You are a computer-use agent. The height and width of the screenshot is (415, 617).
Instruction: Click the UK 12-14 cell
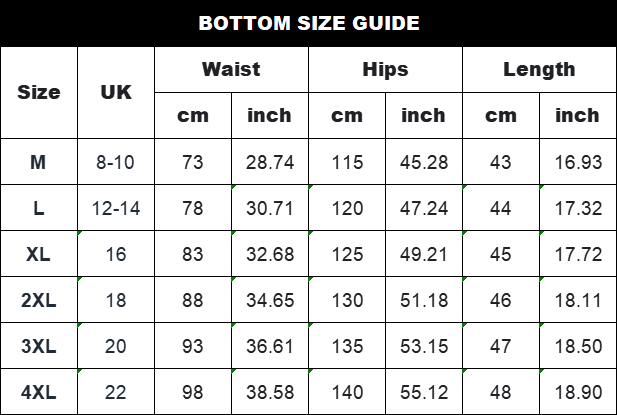(x=116, y=208)
